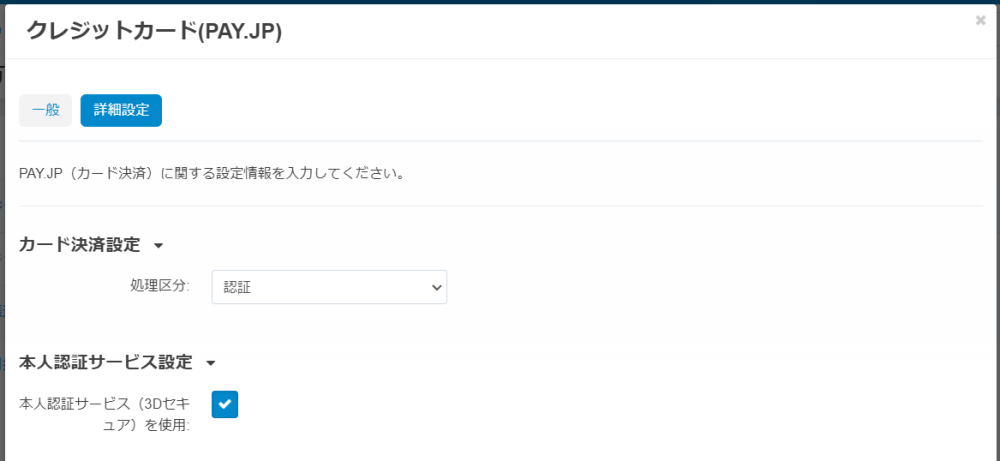Open the 処理区分 dropdown showing 認証

(x=329, y=287)
